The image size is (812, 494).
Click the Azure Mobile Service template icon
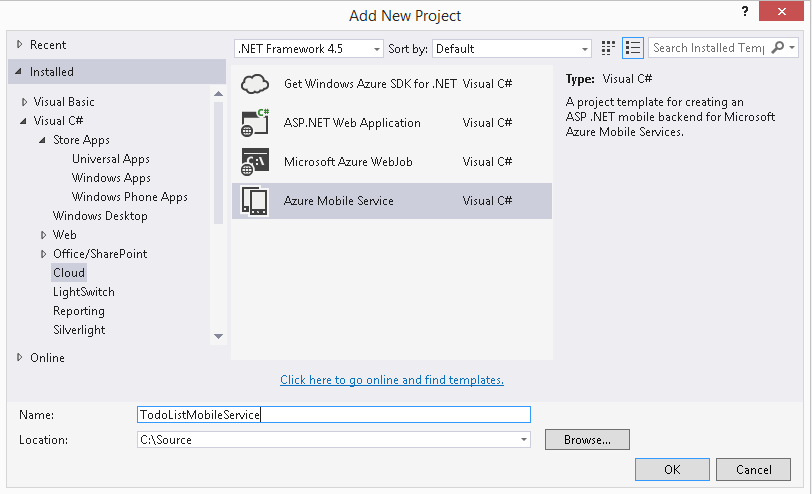(x=256, y=201)
